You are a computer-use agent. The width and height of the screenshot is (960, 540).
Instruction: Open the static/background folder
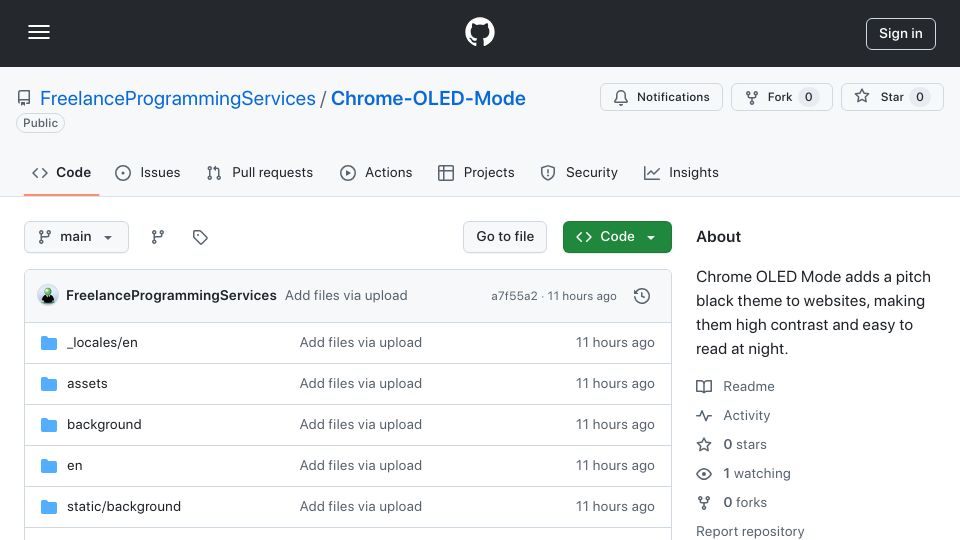pos(124,507)
